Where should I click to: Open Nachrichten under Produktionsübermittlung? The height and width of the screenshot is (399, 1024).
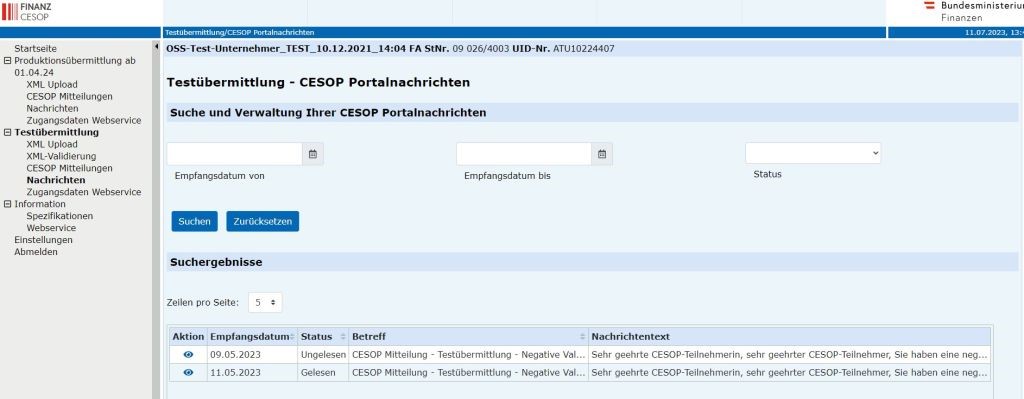(52, 108)
